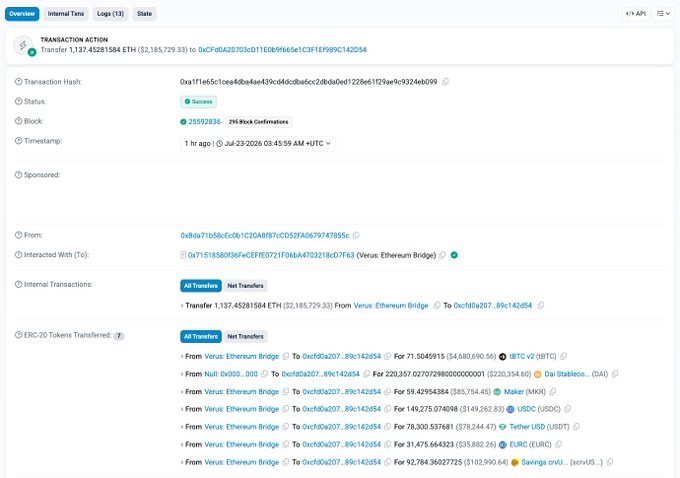
Task: Select All Transfers under ERC-20 Tokens
Action: (x=201, y=337)
